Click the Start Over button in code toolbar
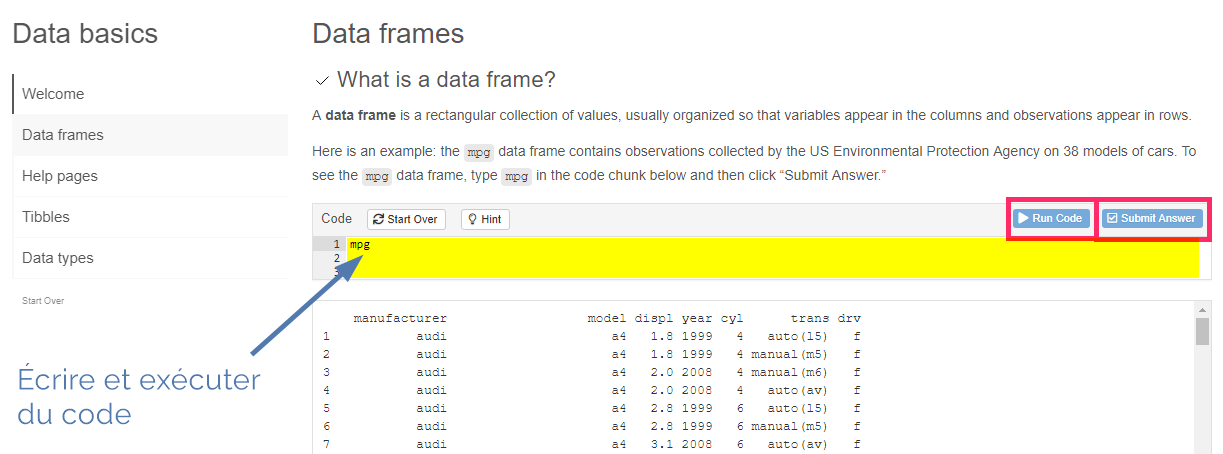Image resolution: width=1223 pixels, height=454 pixels. [x=406, y=219]
